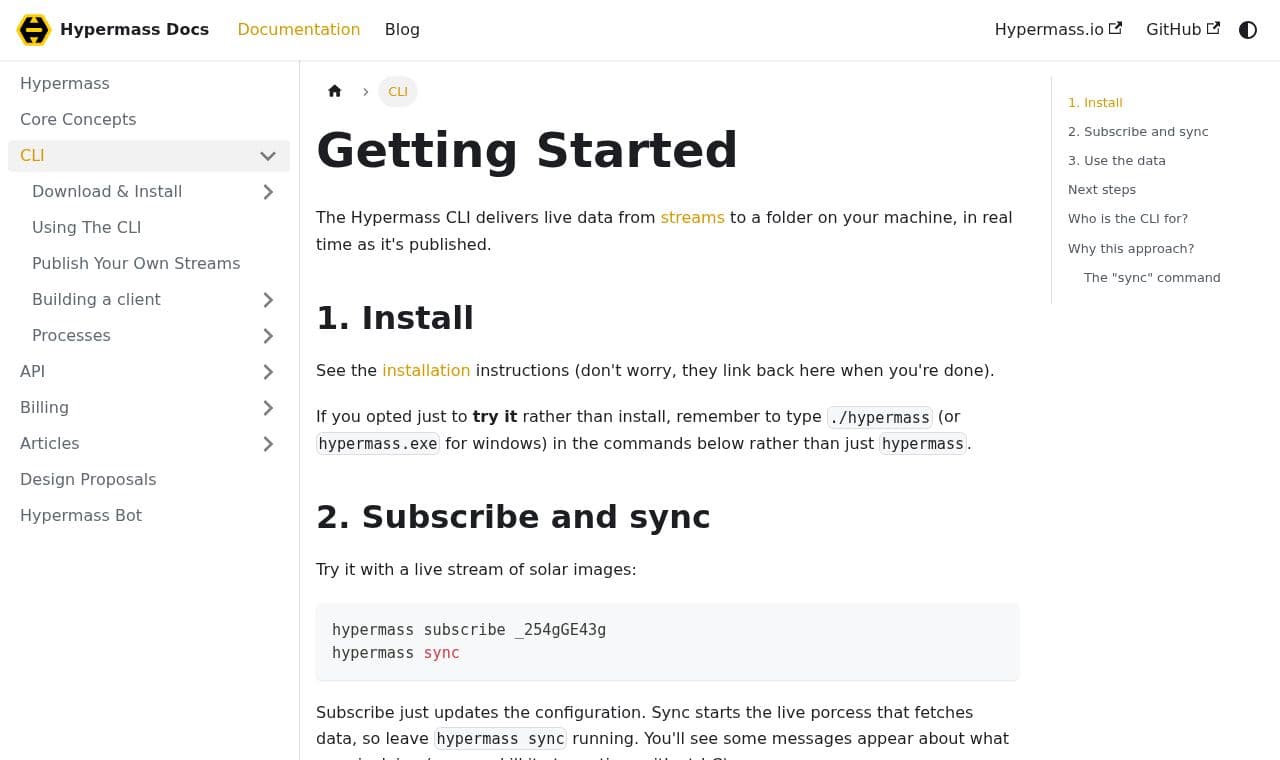Image resolution: width=1280 pixels, height=760 pixels.
Task: Follow the 'installation' instructions link
Action: coord(426,370)
